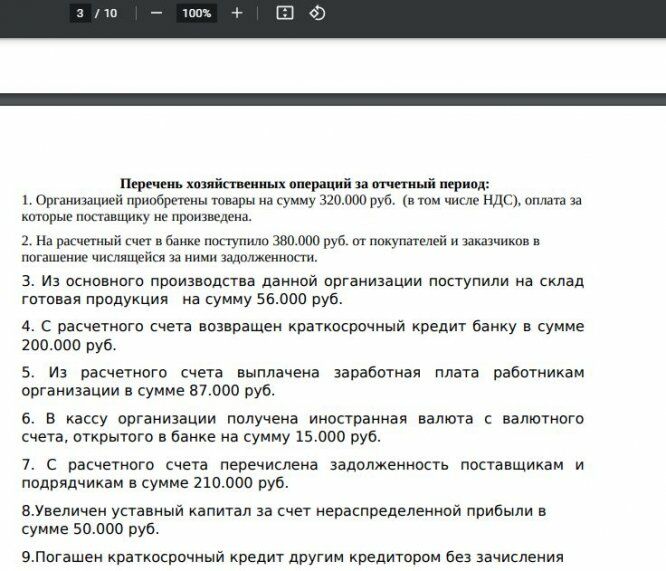Select the blank bottom of the previous page
The height and width of the screenshot is (571, 666).
[333, 66]
